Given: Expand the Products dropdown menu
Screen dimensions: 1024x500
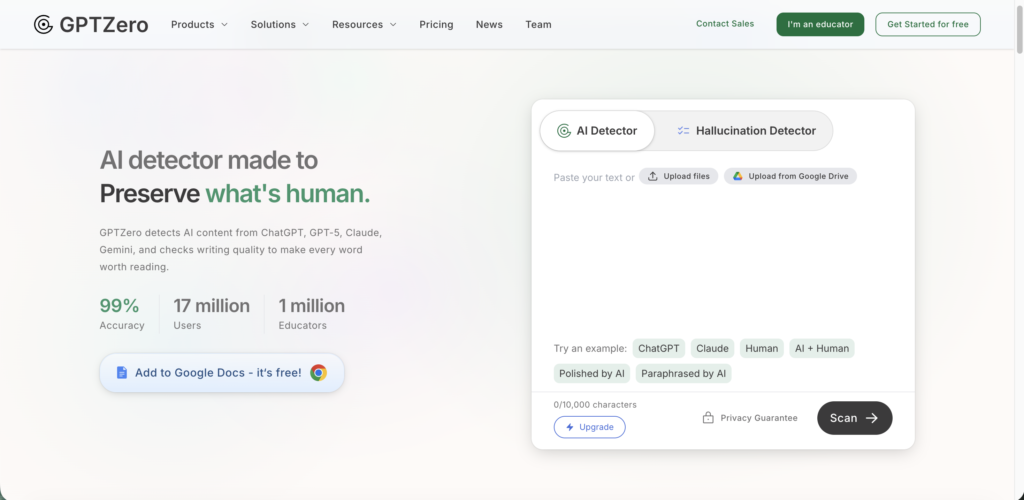Looking at the screenshot, I should pyautogui.click(x=199, y=25).
